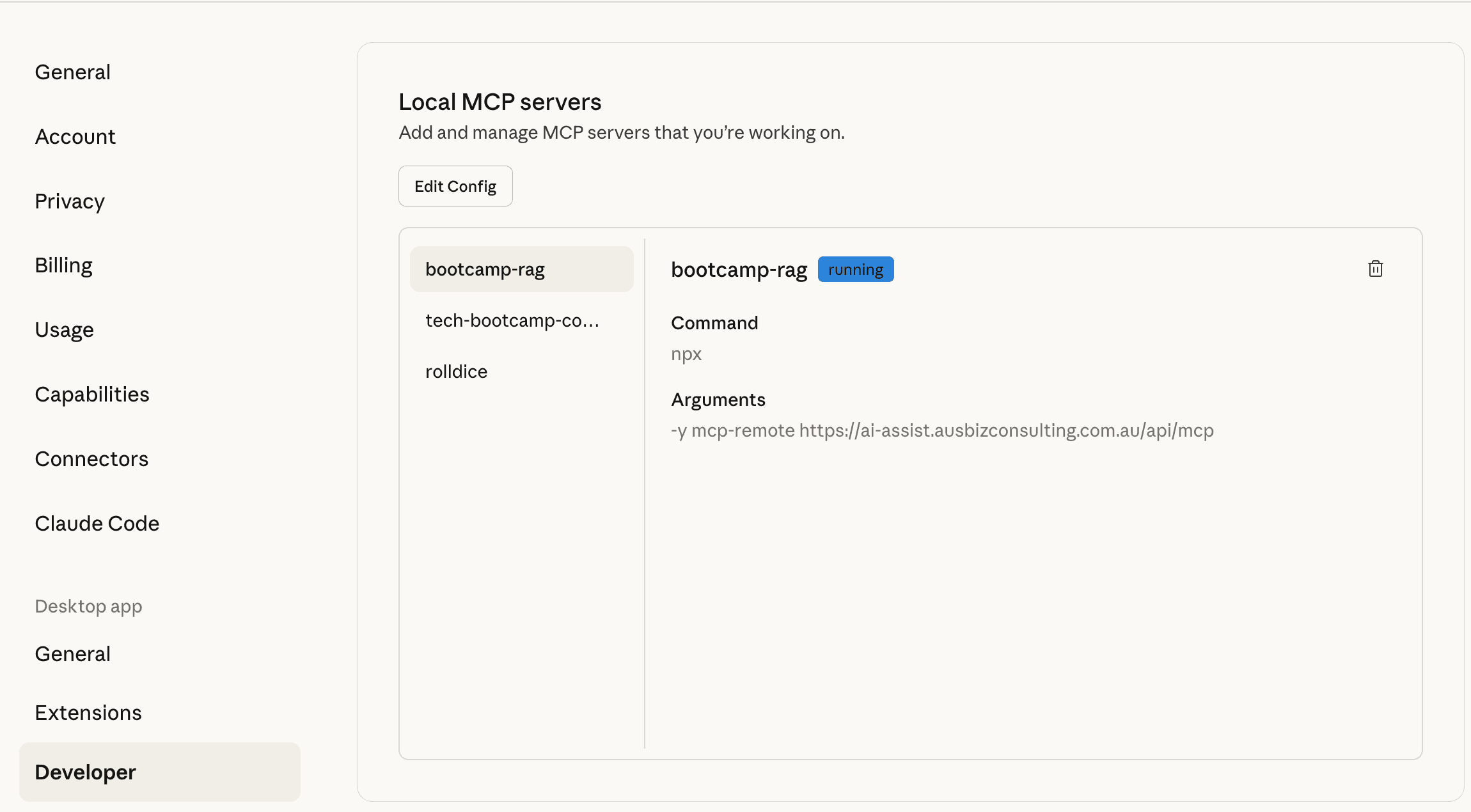The width and height of the screenshot is (1471, 812).
Task: Click the Local MCP servers heading
Action: (x=500, y=102)
